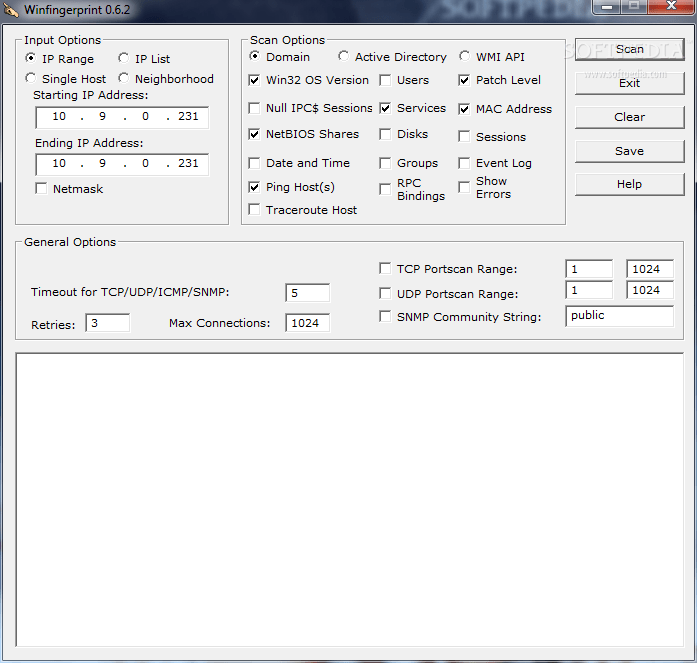Enable the Groups checkbox

point(385,163)
